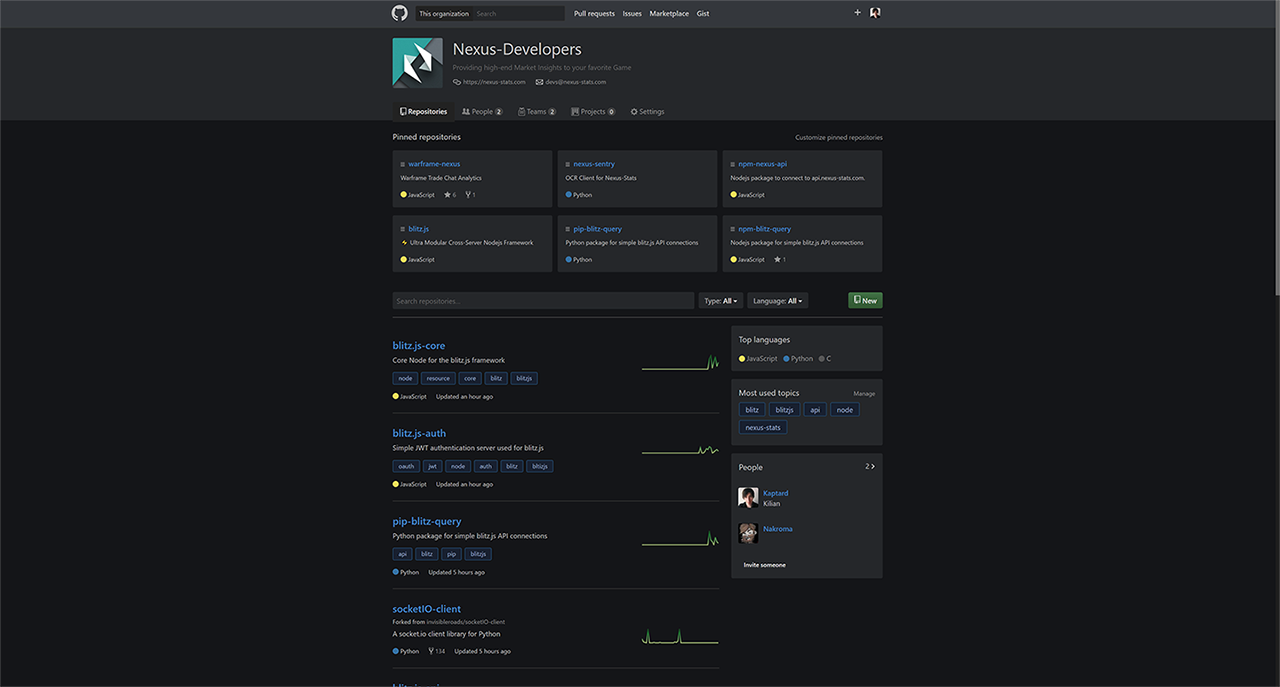Viewport: 1280px width, 687px height.
Task: Click Marketplace in the top navigation
Action: click(669, 13)
